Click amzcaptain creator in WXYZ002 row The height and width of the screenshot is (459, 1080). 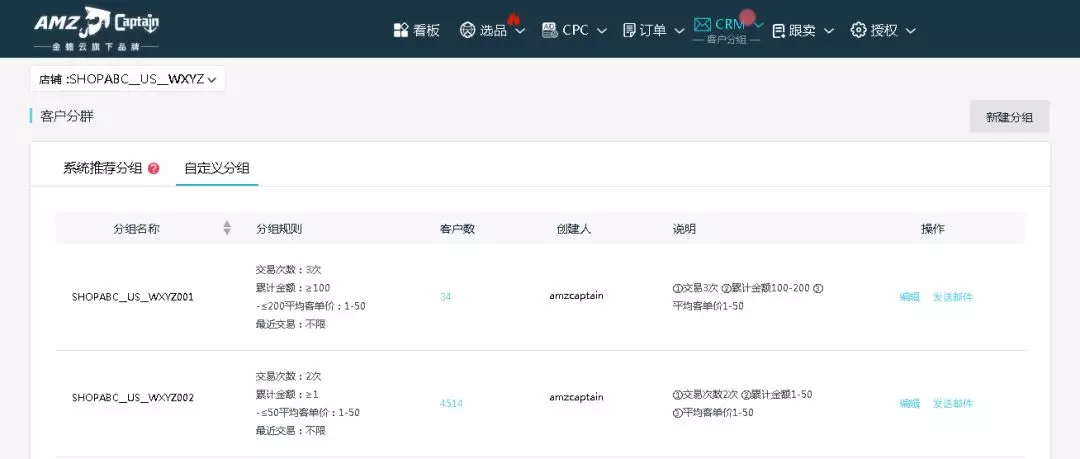[x=577, y=397]
